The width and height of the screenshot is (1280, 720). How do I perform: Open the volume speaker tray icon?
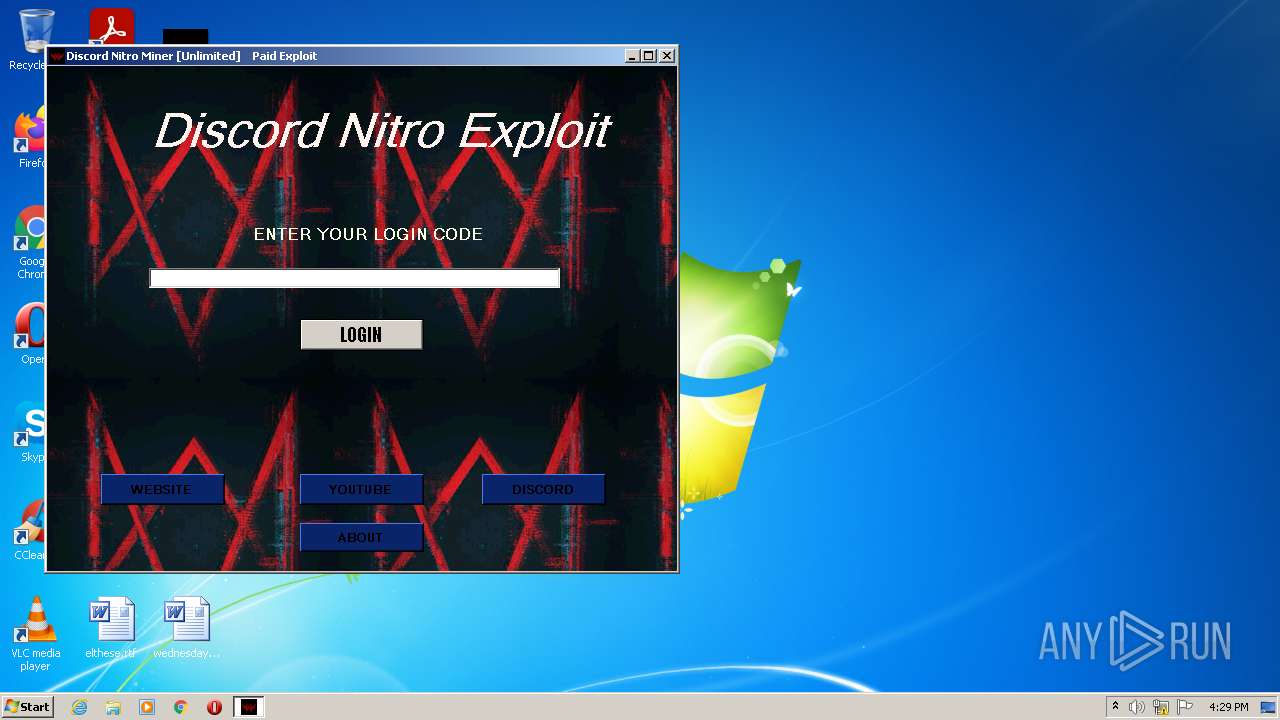pos(1137,707)
